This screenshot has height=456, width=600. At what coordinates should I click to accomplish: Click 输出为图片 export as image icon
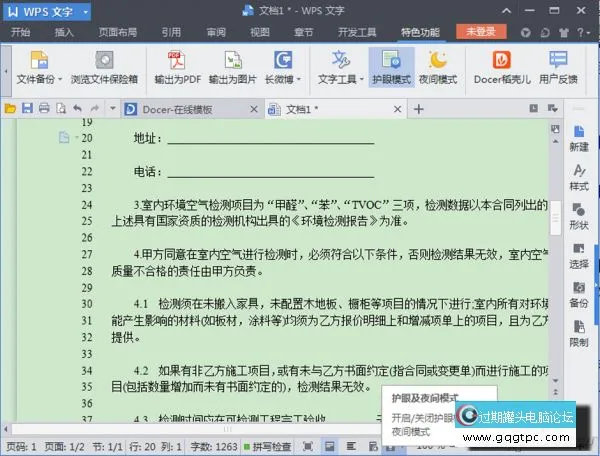coord(232,66)
